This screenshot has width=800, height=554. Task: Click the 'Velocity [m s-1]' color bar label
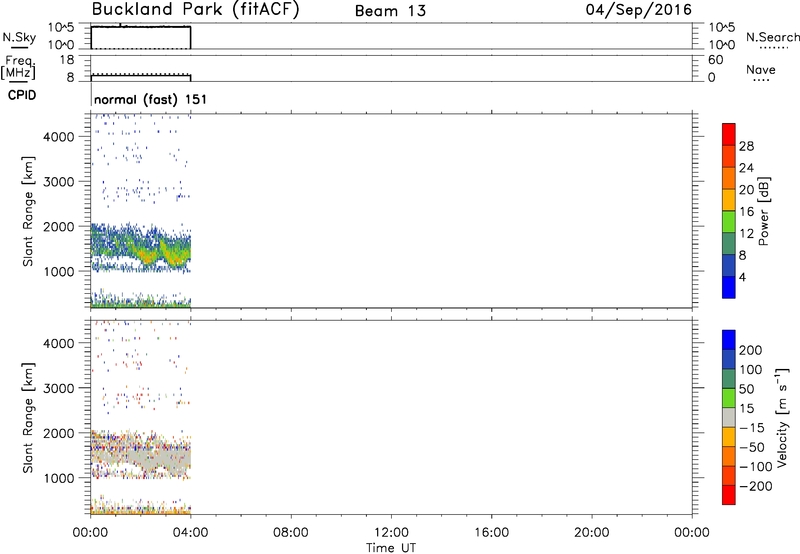782,418
